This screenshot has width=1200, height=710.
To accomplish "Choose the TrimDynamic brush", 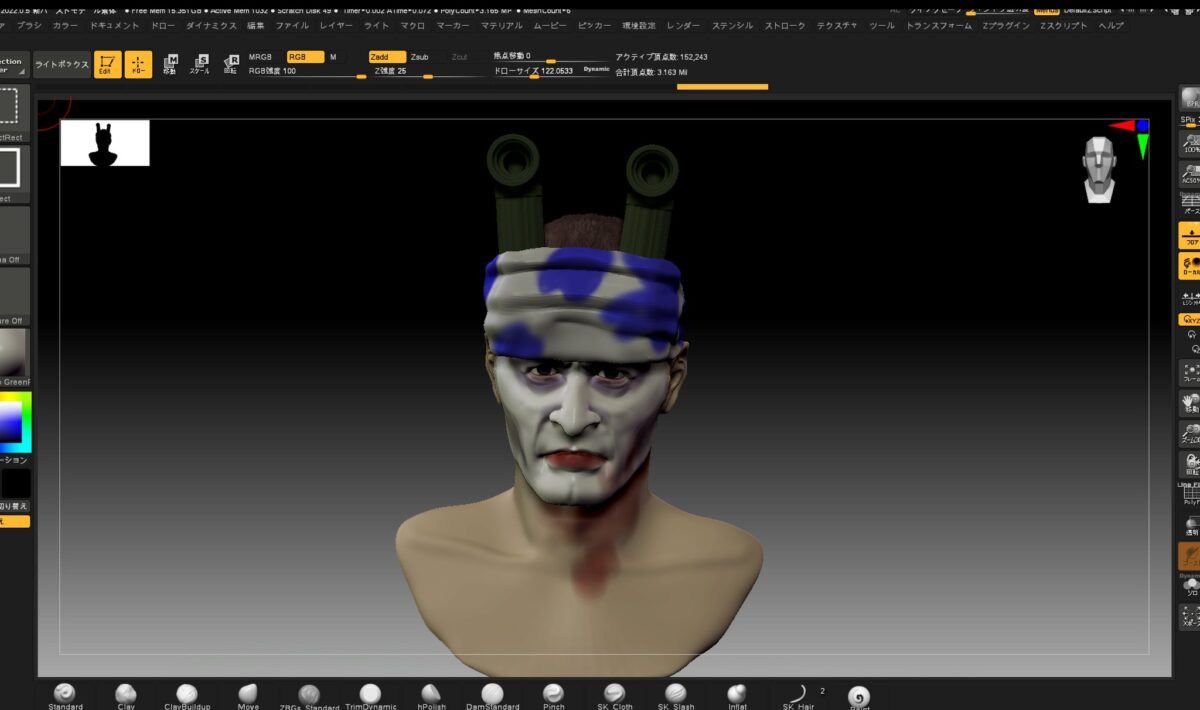I will (370, 695).
